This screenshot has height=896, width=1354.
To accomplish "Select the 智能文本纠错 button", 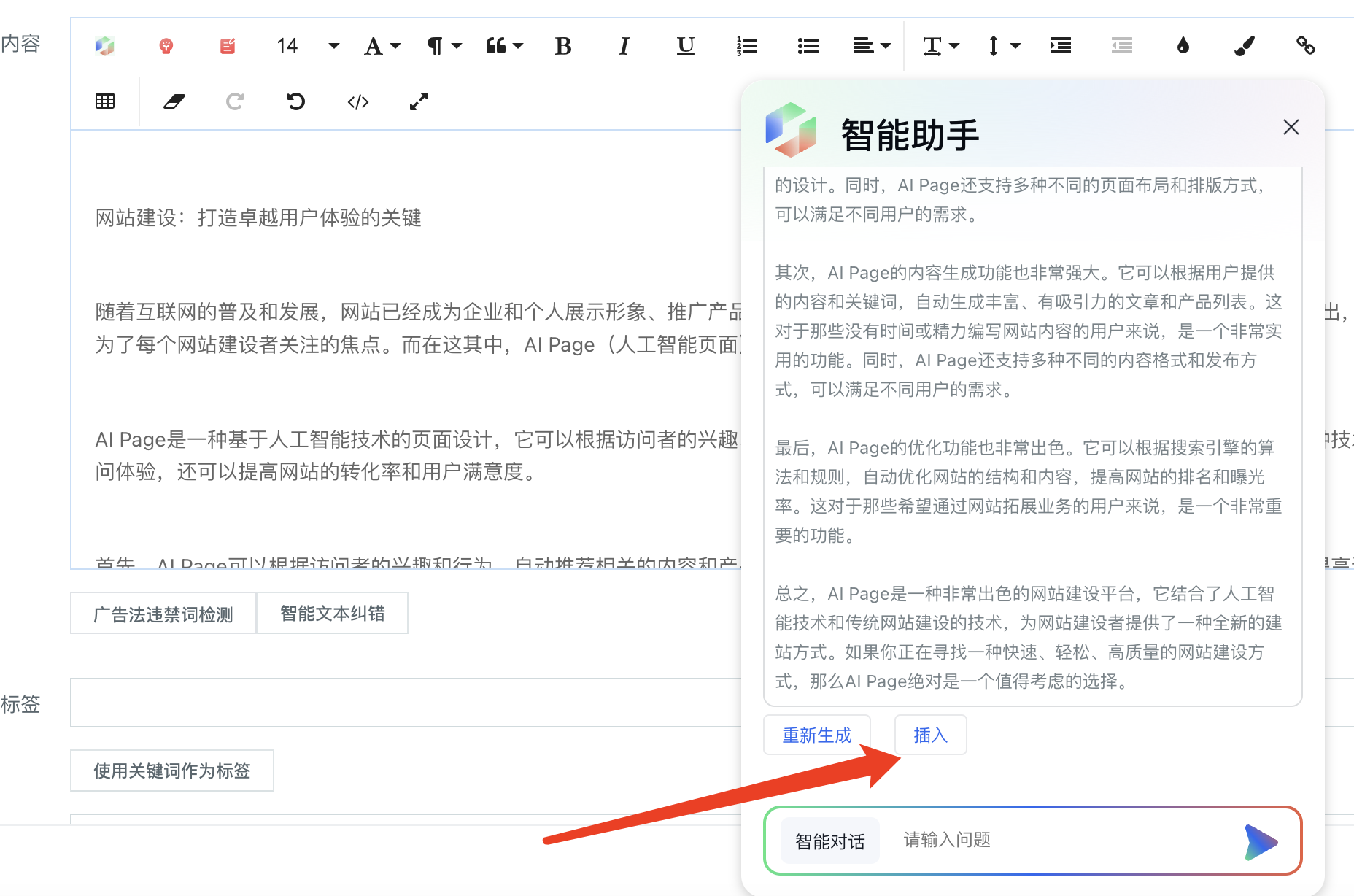I will [x=332, y=614].
